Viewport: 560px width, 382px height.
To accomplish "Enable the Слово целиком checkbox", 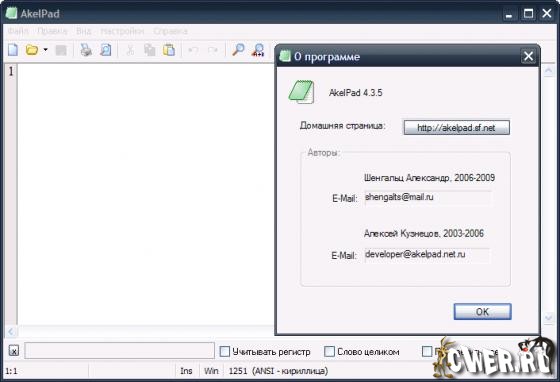I will click(x=329, y=351).
